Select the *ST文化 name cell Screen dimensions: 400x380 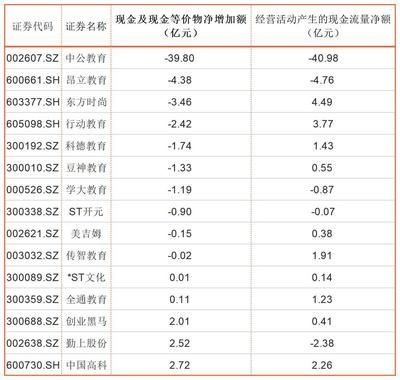click(x=86, y=277)
